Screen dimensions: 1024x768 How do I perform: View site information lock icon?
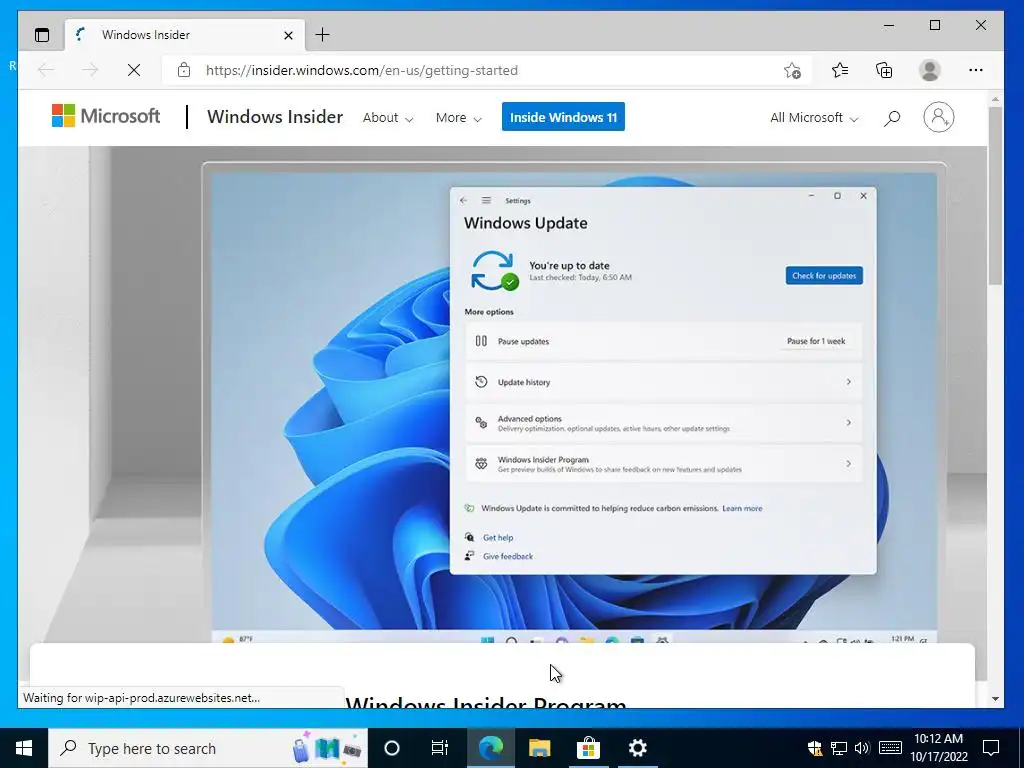(184, 70)
